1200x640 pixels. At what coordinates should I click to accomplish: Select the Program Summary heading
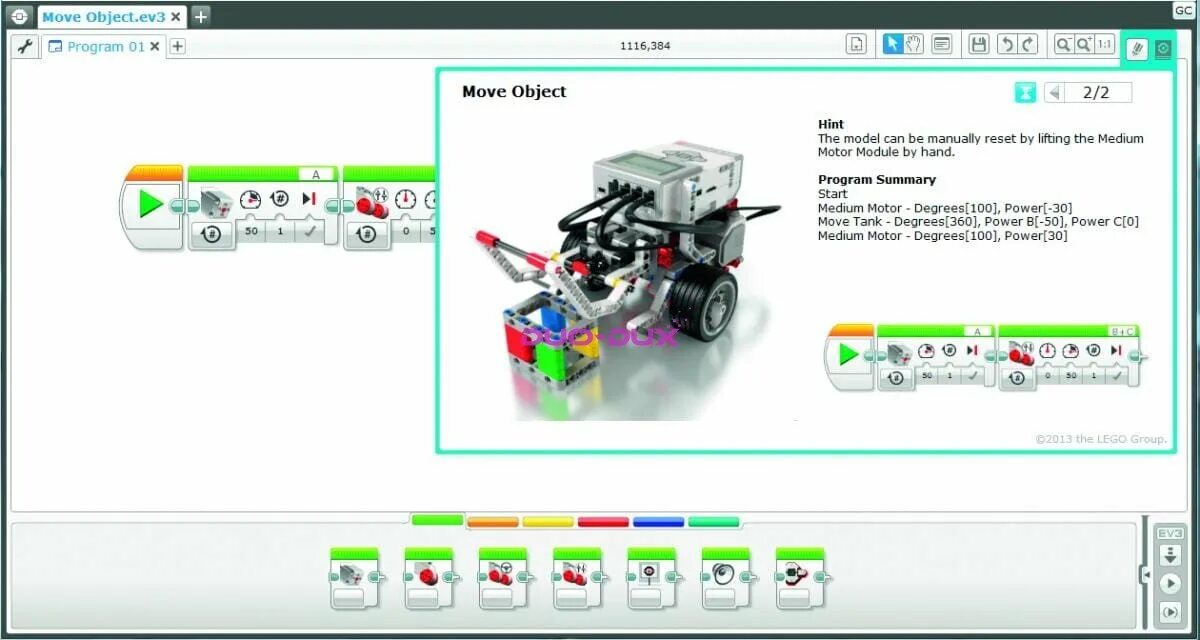tap(877, 180)
